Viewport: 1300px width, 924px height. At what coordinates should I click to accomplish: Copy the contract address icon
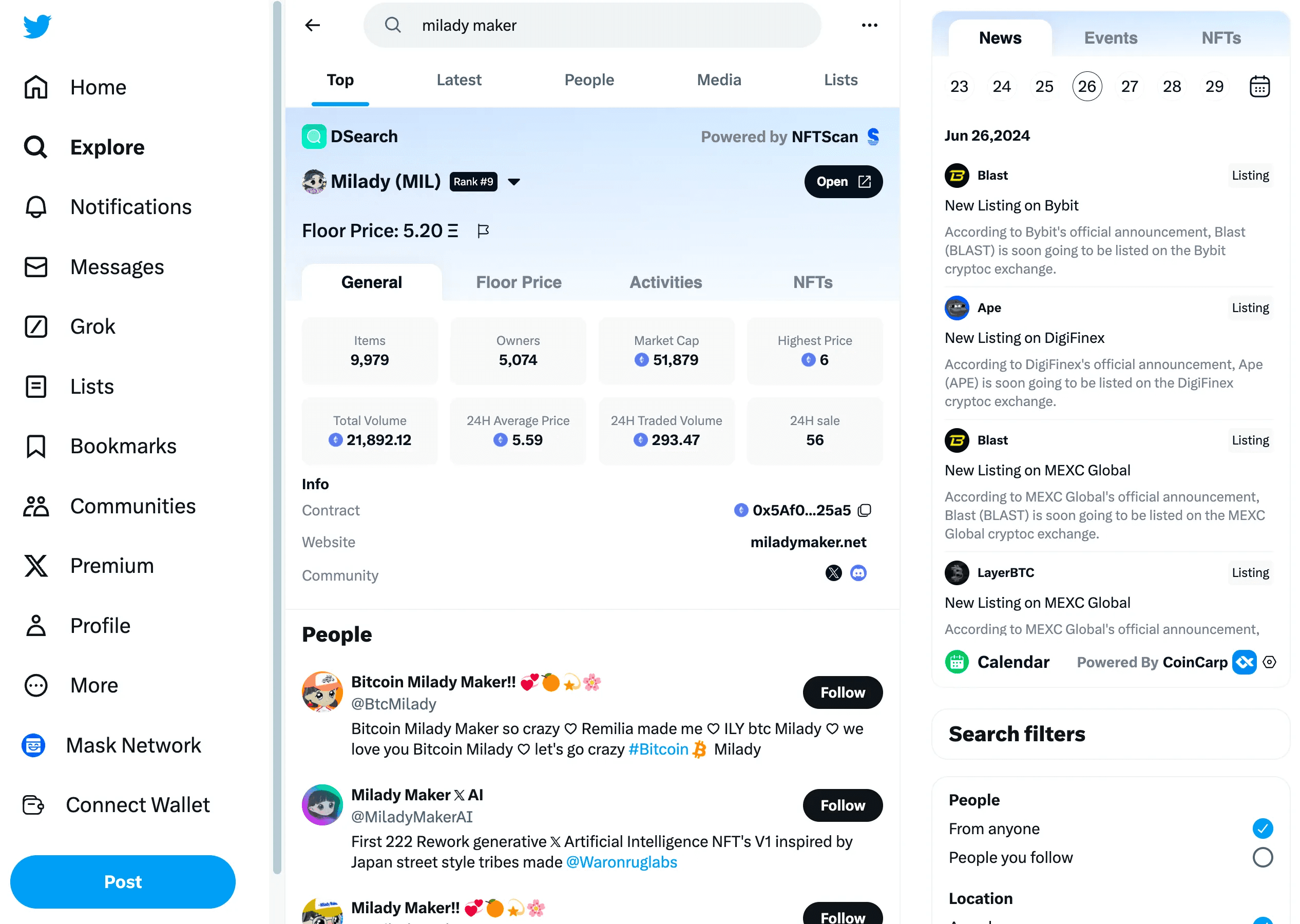(x=864, y=510)
